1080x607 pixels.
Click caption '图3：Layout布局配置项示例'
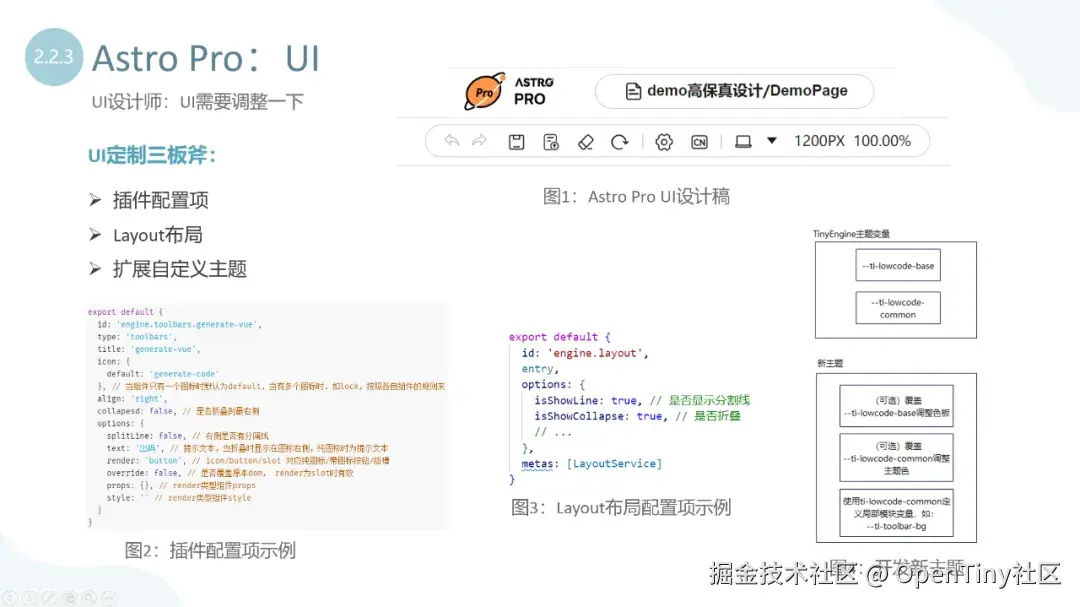(621, 508)
